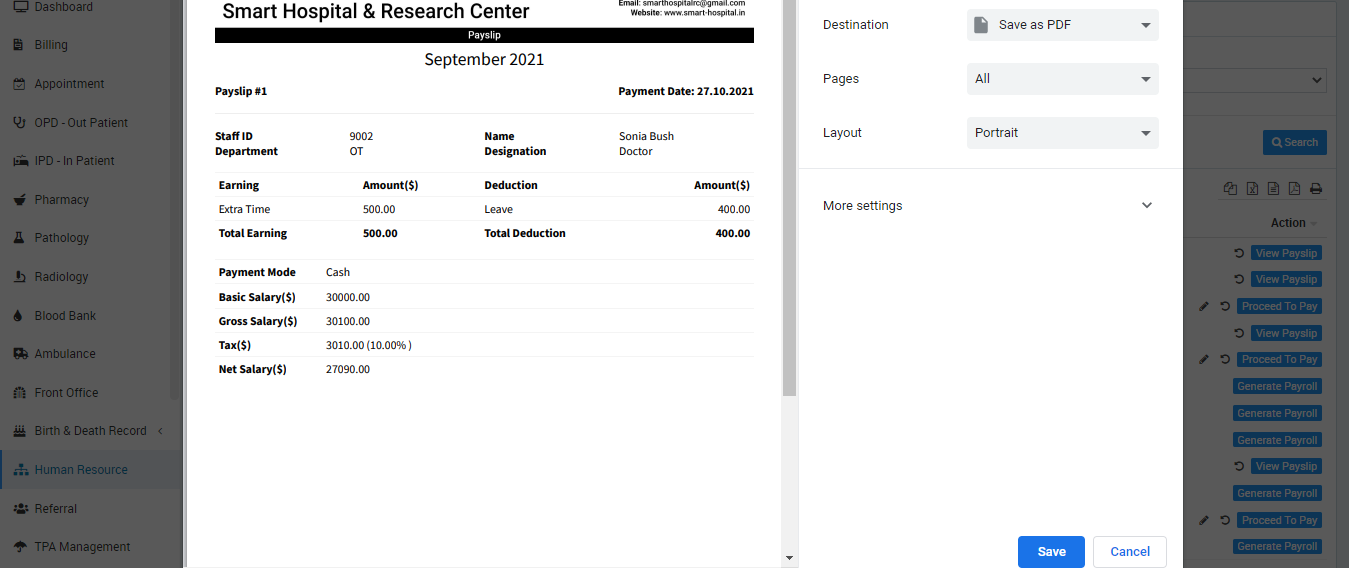1349x568 pixels.
Task: Click the CSV export icon in table toolbar
Action: click(x=1273, y=189)
